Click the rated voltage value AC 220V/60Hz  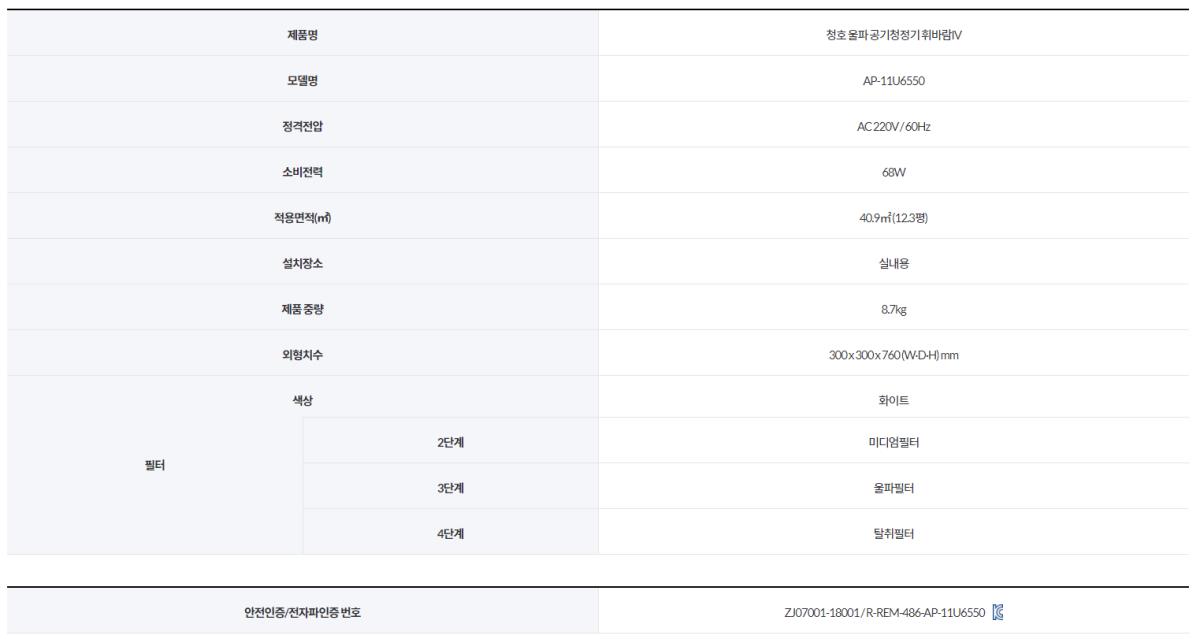[x=895, y=127]
